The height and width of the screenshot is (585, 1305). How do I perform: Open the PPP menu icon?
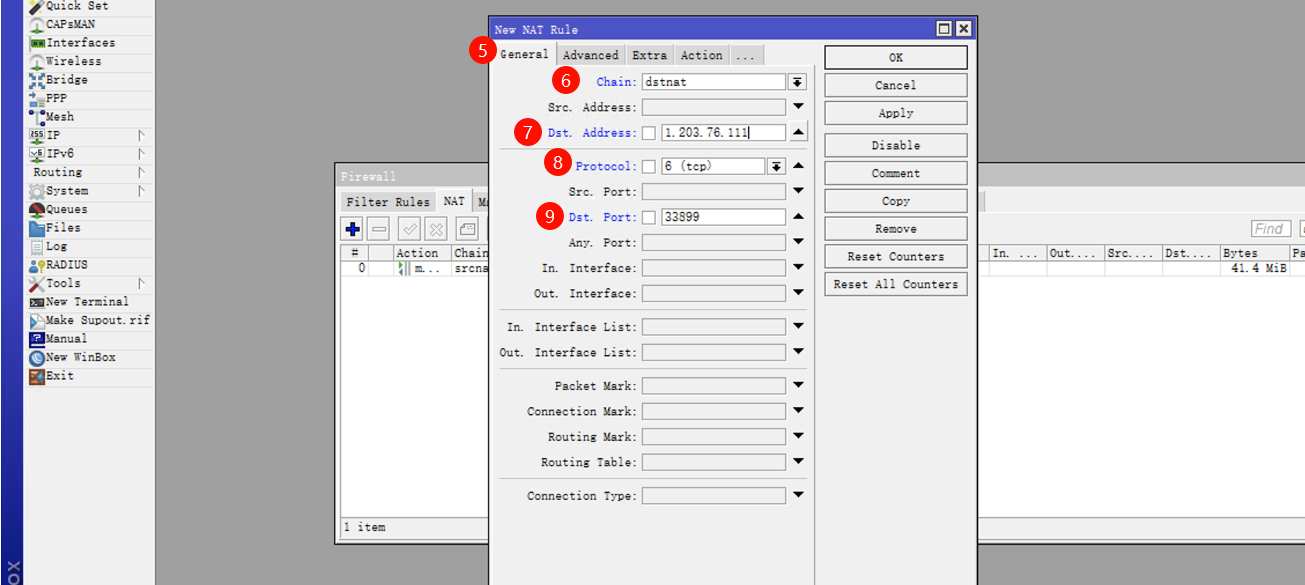[x=37, y=99]
